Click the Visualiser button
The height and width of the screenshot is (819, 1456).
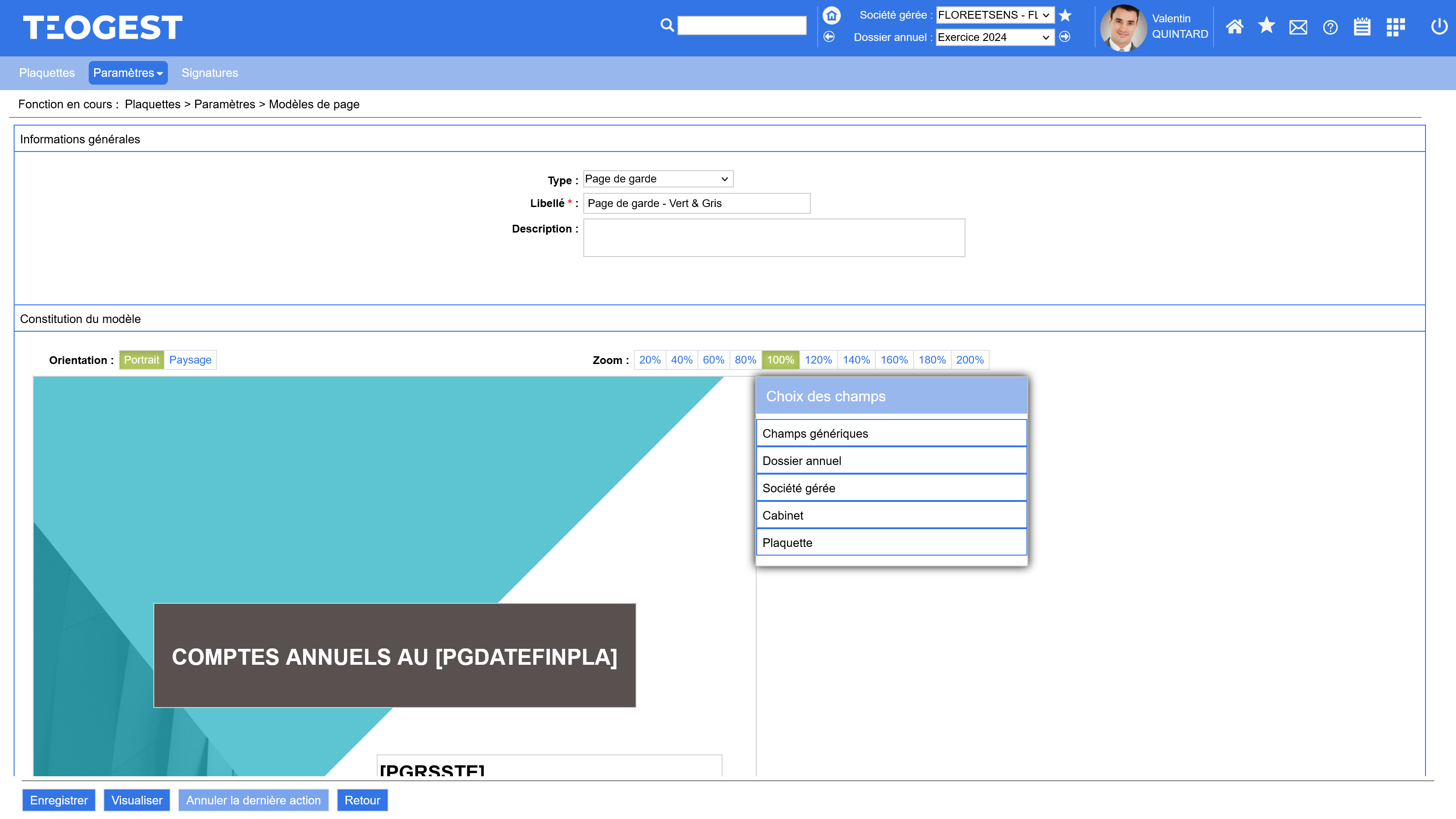coord(137,800)
